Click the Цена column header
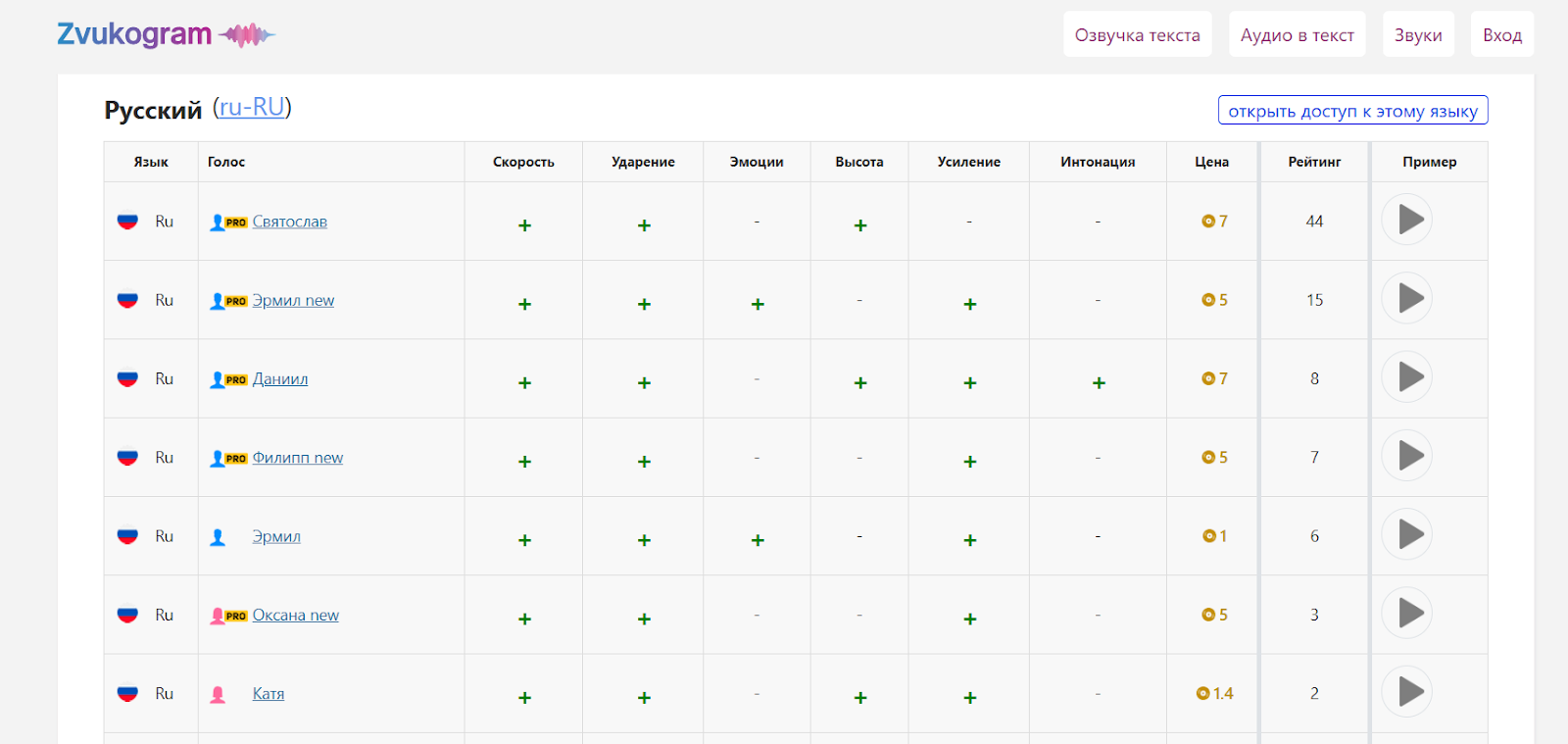Image resolution: width=1568 pixels, height=744 pixels. [x=1211, y=162]
